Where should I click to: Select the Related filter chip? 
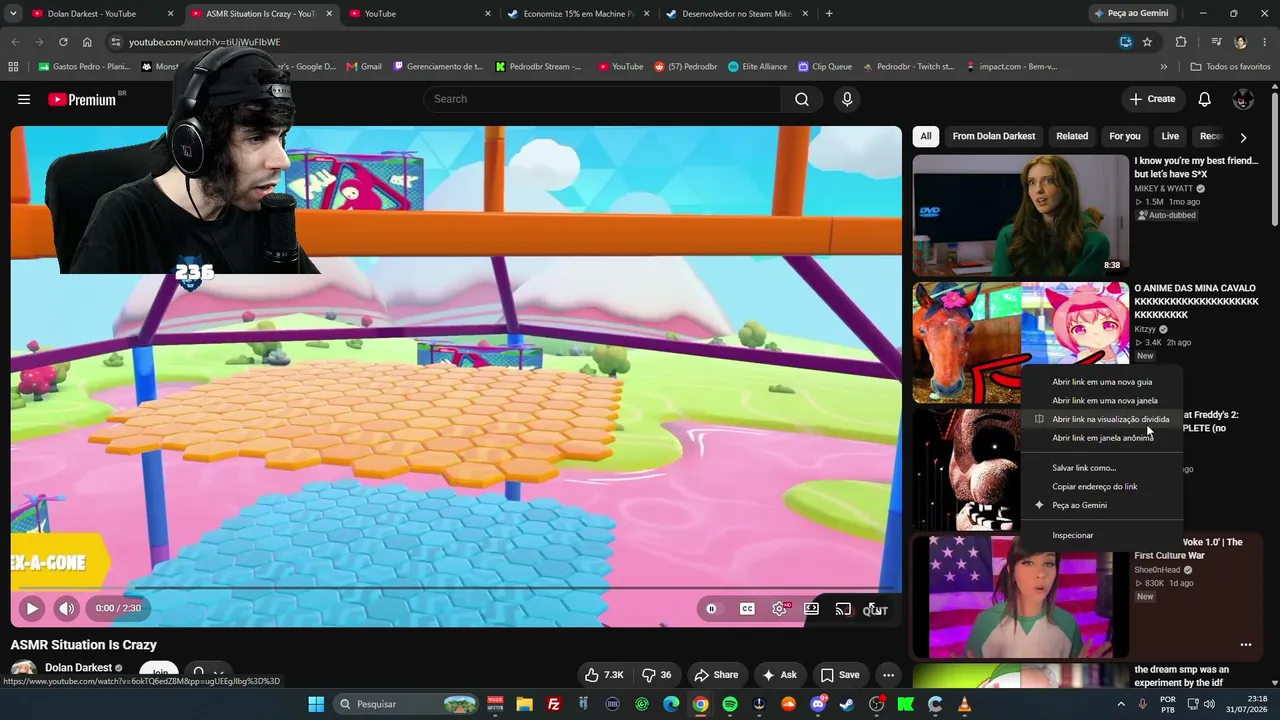(1072, 136)
